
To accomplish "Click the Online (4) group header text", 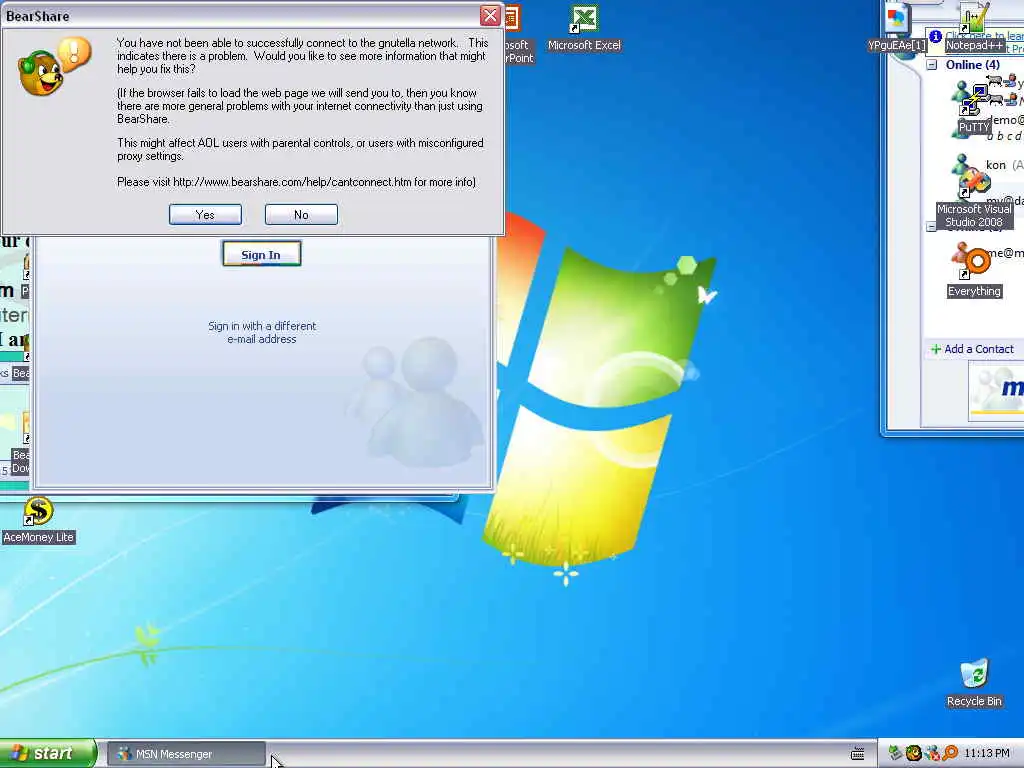I will (x=972, y=65).
